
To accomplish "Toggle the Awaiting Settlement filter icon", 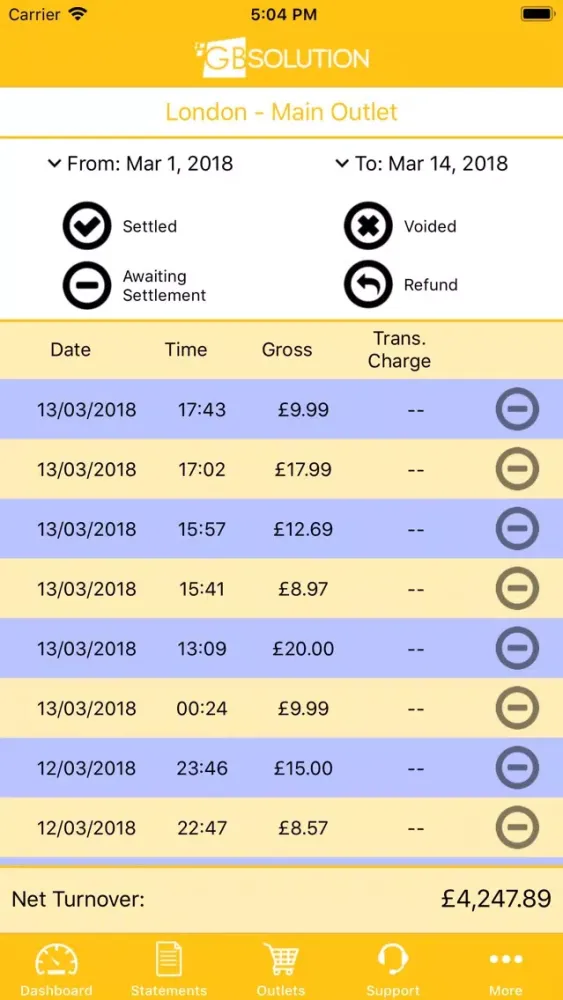I will [x=87, y=284].
